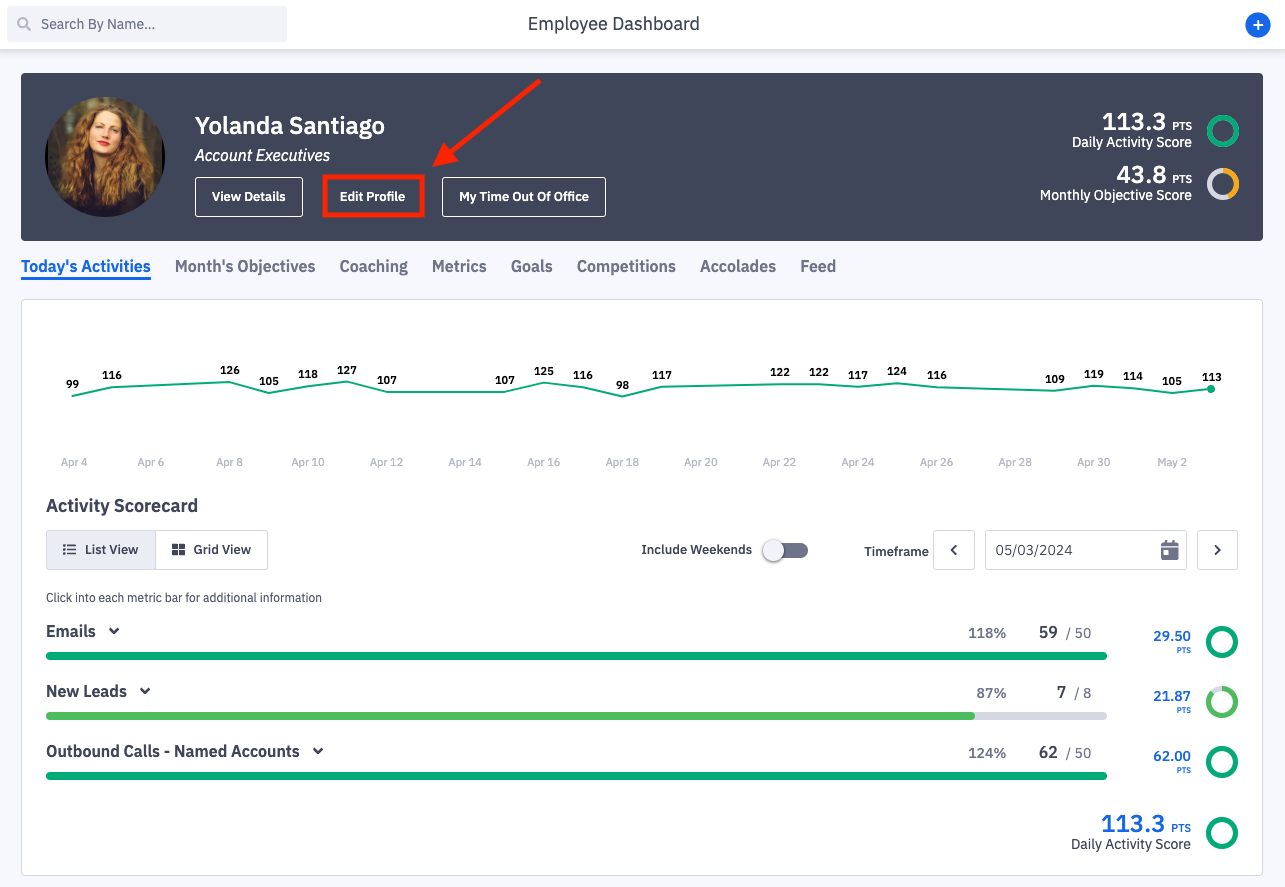Open the Competitions tab

click(x=626, y=266)
